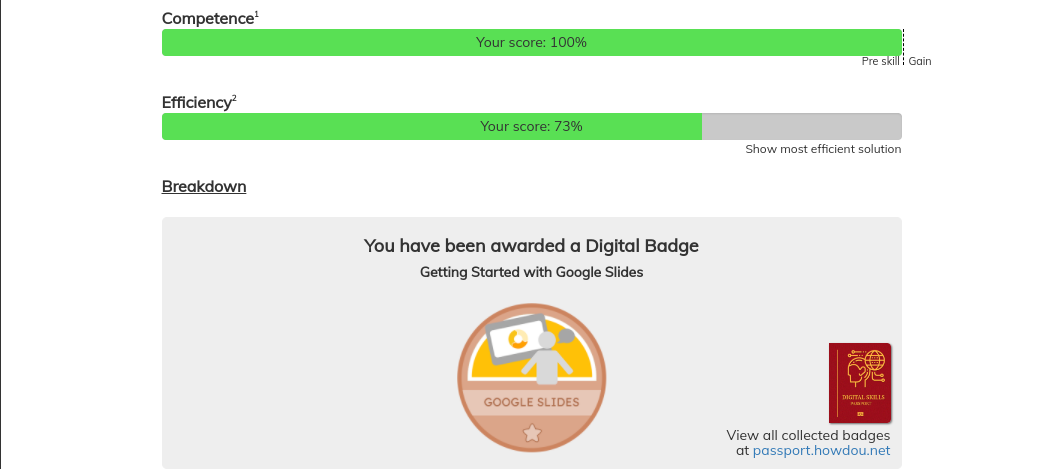The image size is (1056, 469).
Task: Click the red Digital Skills Passport icon
Action: click(859, 383)
